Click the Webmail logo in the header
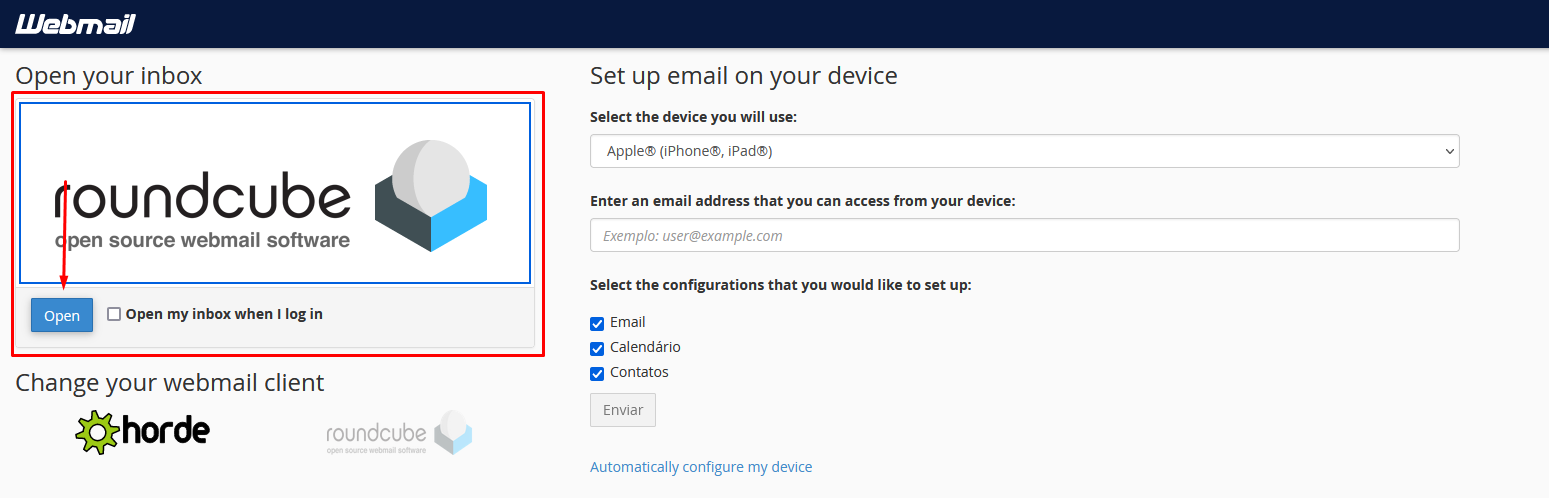 coord(75,24)
